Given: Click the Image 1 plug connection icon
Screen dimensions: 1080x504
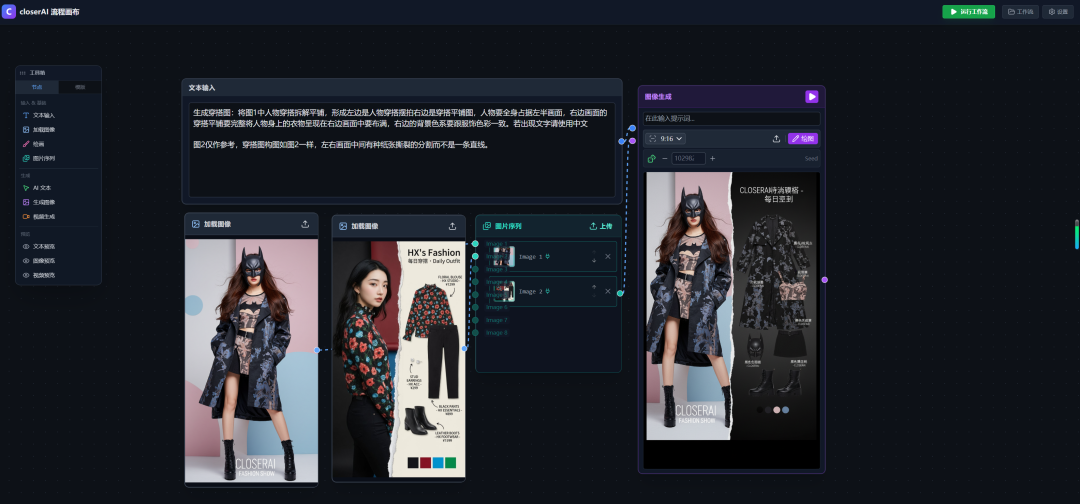Looking at the screenshot, I should (x=548, y=256).
